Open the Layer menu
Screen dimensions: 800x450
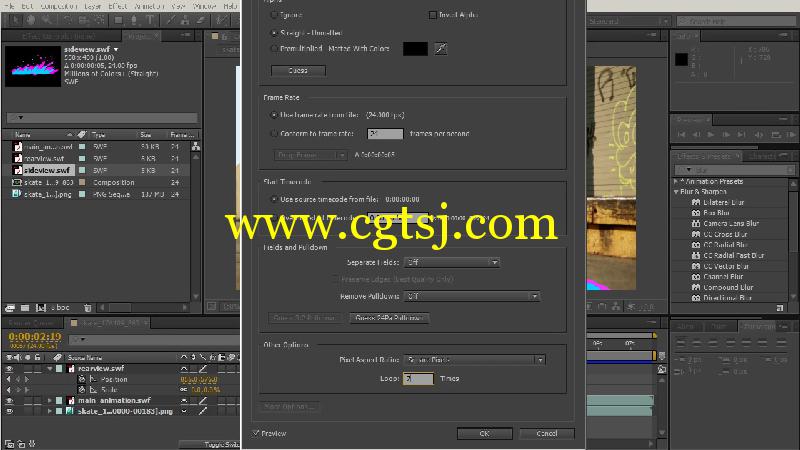click(x=93, y=6)
